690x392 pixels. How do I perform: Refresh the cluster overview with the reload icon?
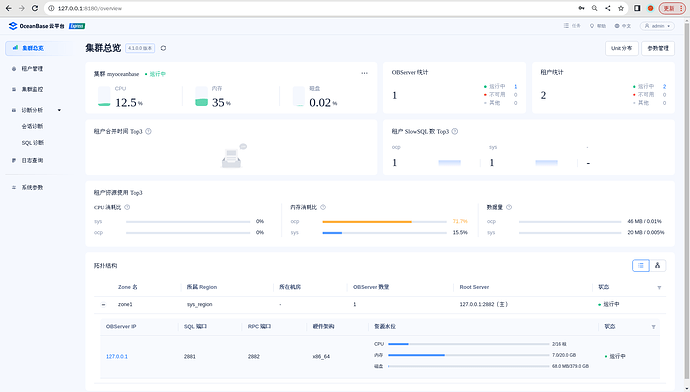(x=163, y=48)
